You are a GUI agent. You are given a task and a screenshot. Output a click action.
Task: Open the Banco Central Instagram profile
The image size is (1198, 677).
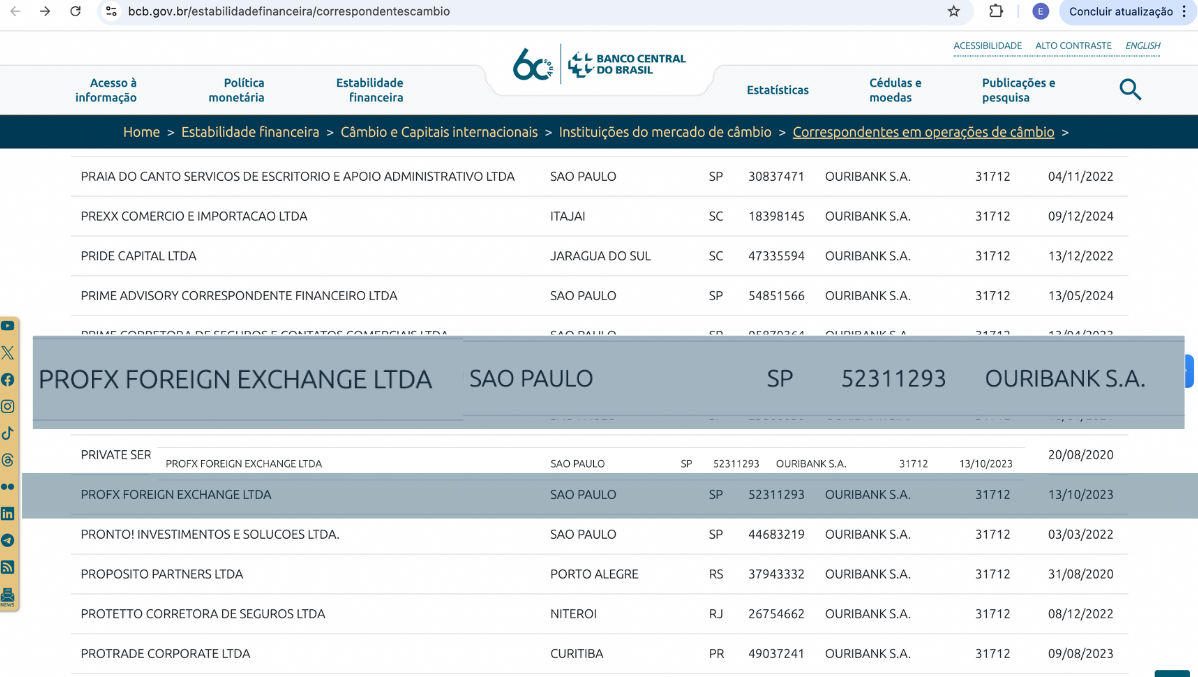pyautogui.click(x=8, y=407)
